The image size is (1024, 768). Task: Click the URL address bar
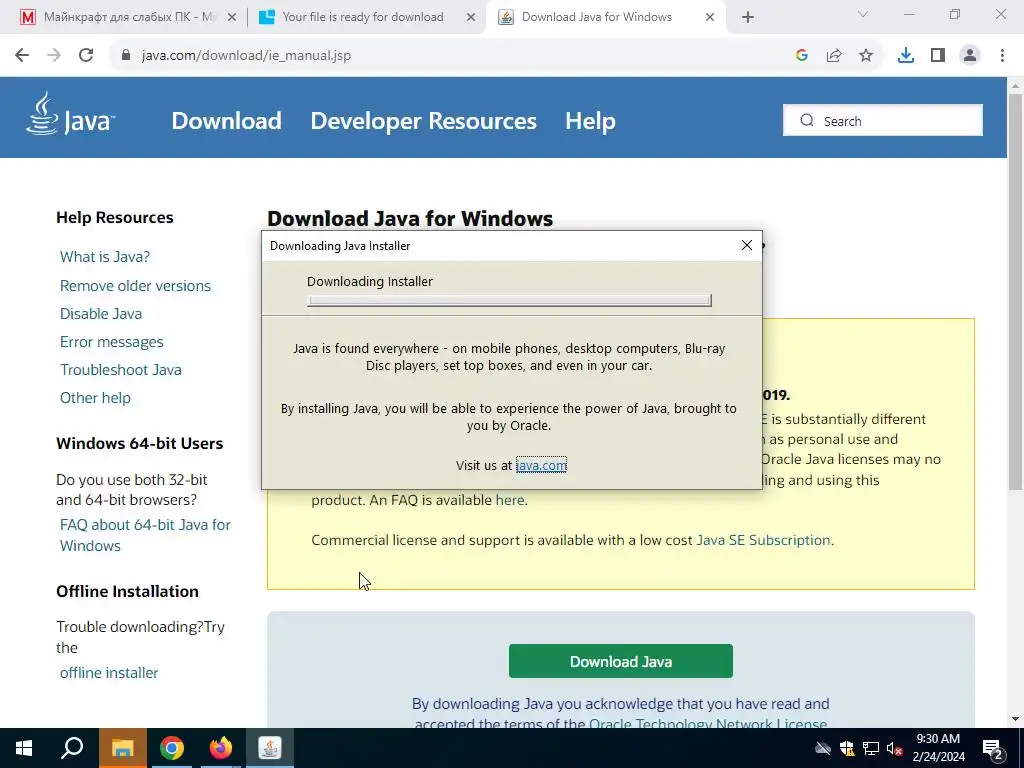(x=451, y=56)
